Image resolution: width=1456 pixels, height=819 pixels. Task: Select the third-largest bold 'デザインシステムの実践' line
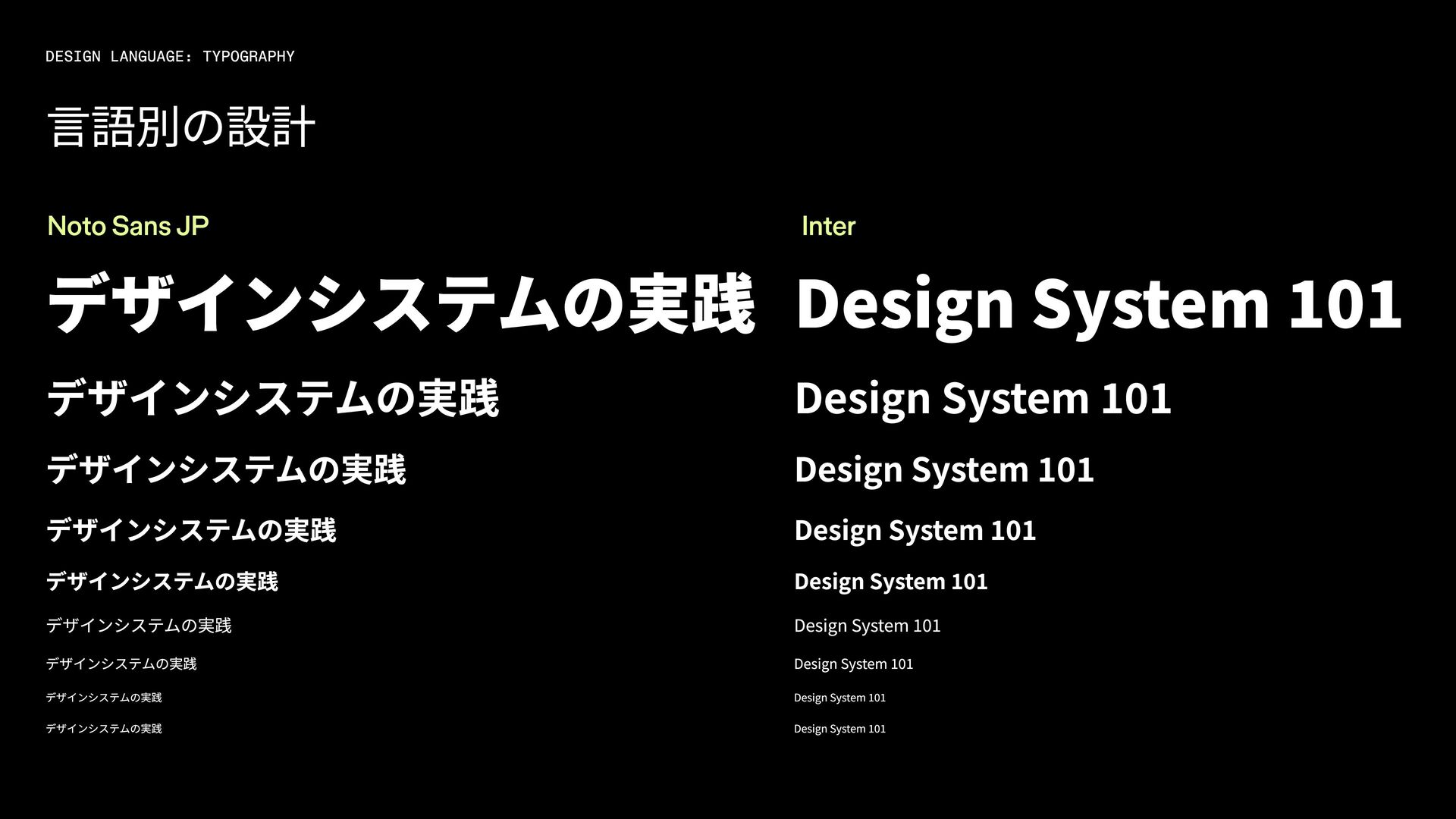coord(226,469)
